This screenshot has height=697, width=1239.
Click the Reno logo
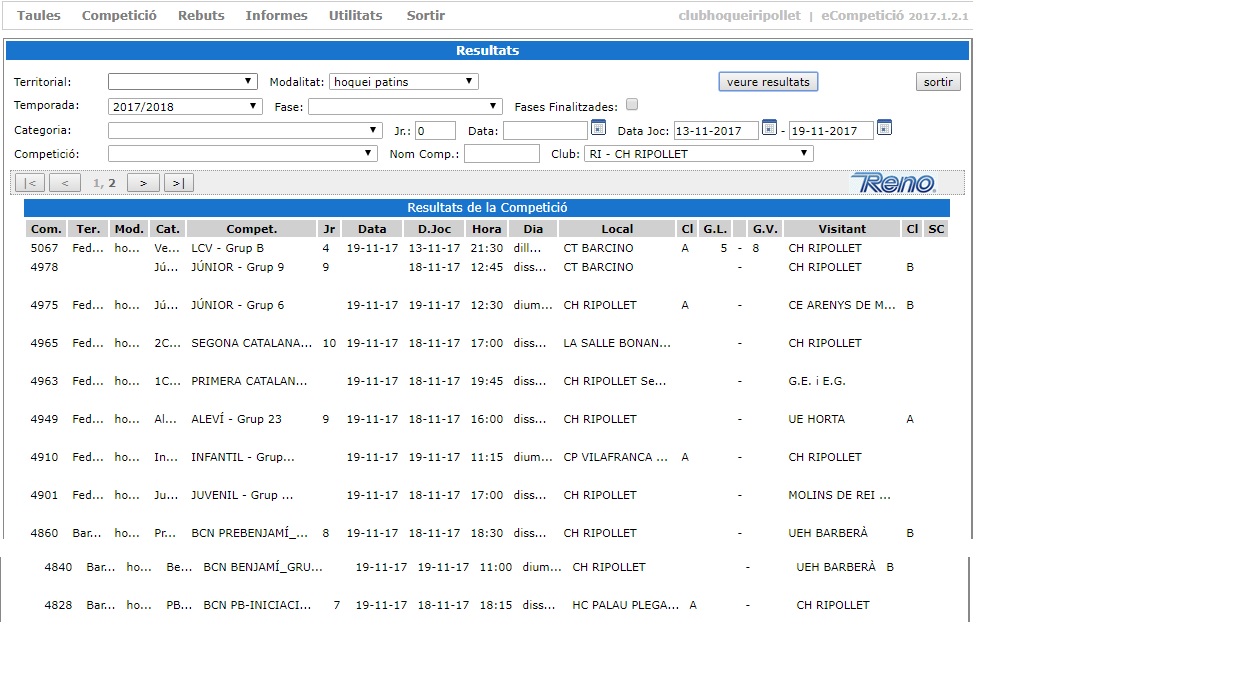pos(894,183)
